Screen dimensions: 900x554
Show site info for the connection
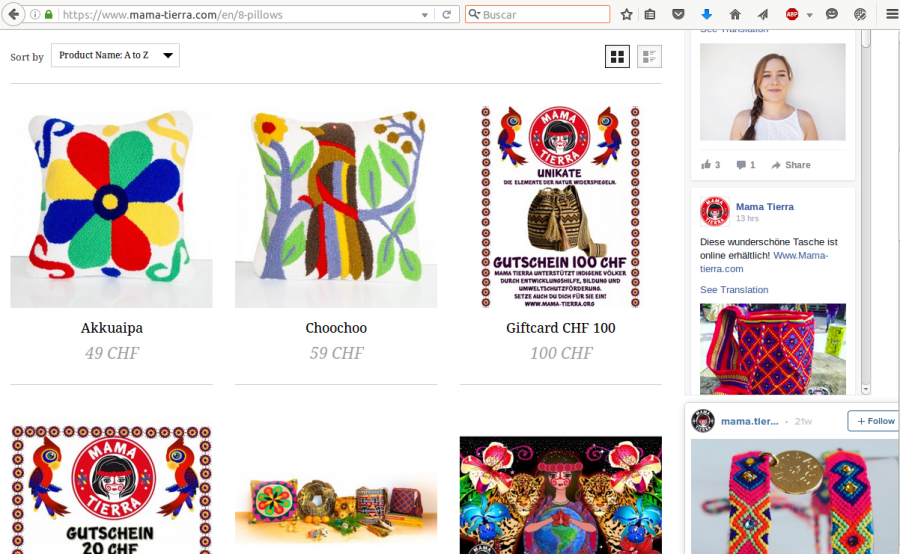[35, 14]
